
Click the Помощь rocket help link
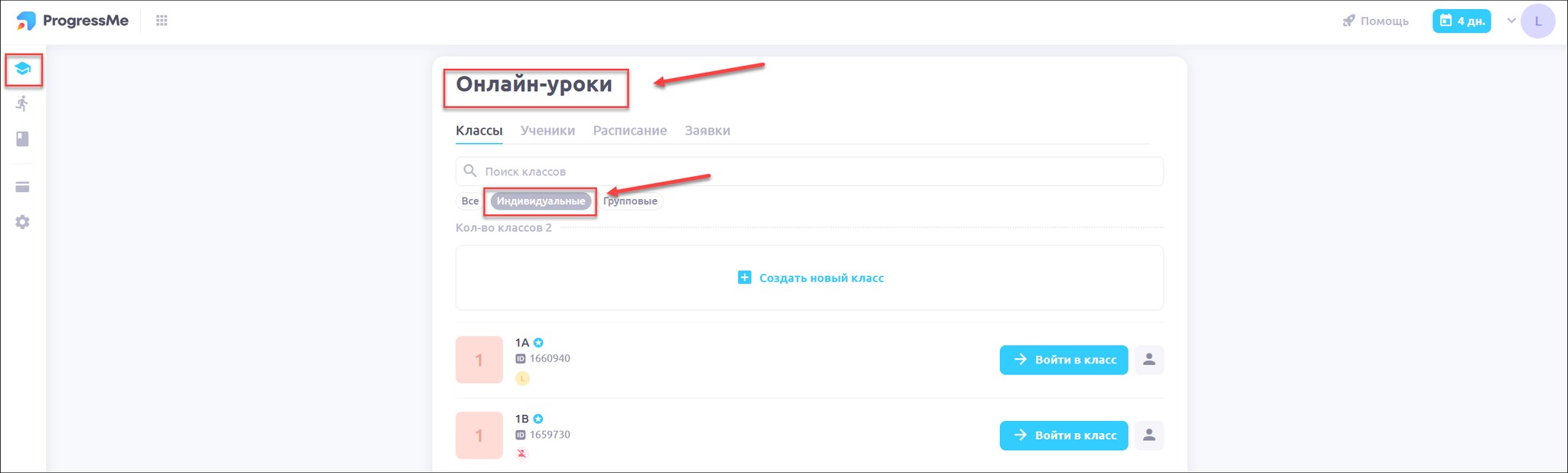[1376, 21]
